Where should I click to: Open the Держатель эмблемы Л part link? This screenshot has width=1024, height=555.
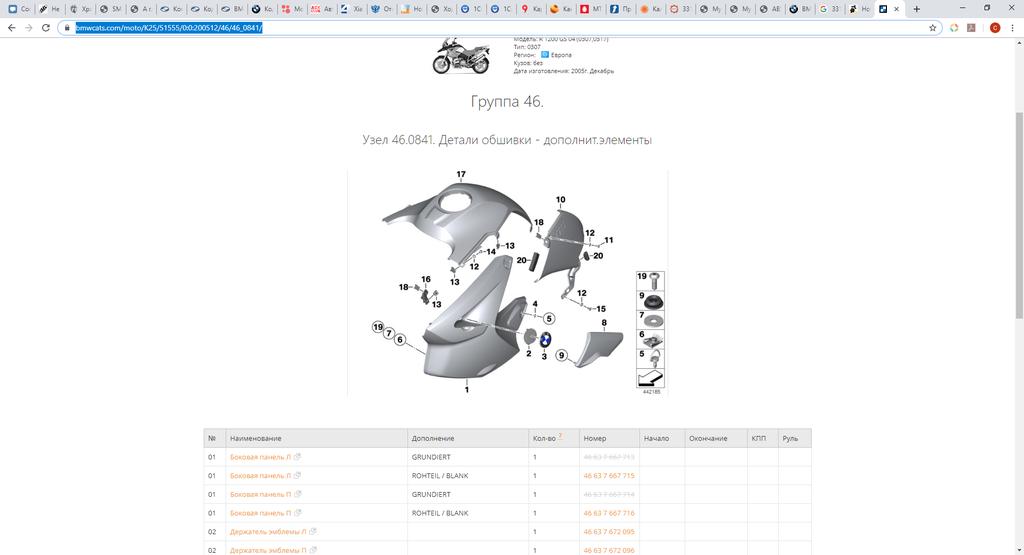tap(267, 532)
